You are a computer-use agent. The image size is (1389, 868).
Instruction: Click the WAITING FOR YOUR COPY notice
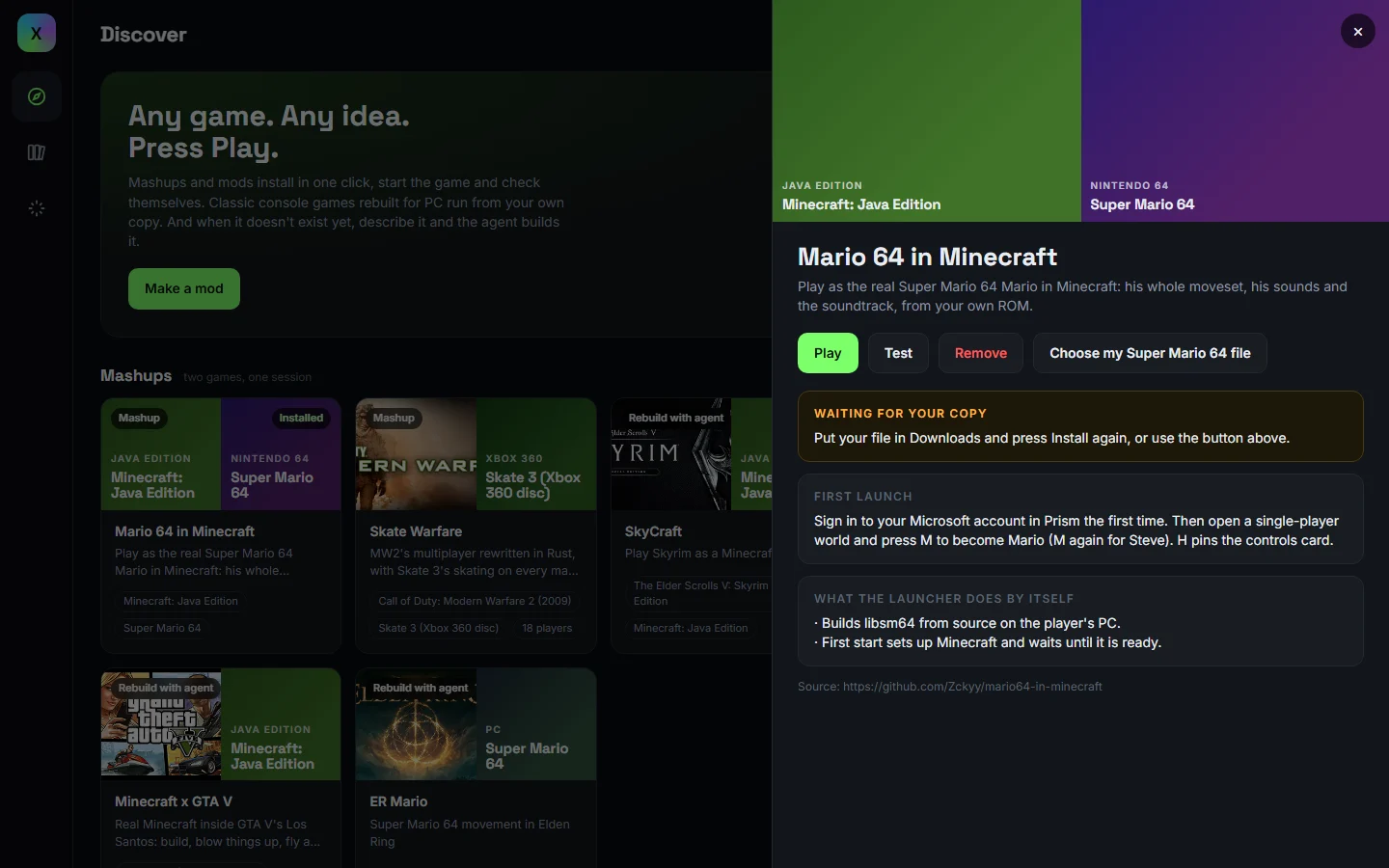point(1080,426)
